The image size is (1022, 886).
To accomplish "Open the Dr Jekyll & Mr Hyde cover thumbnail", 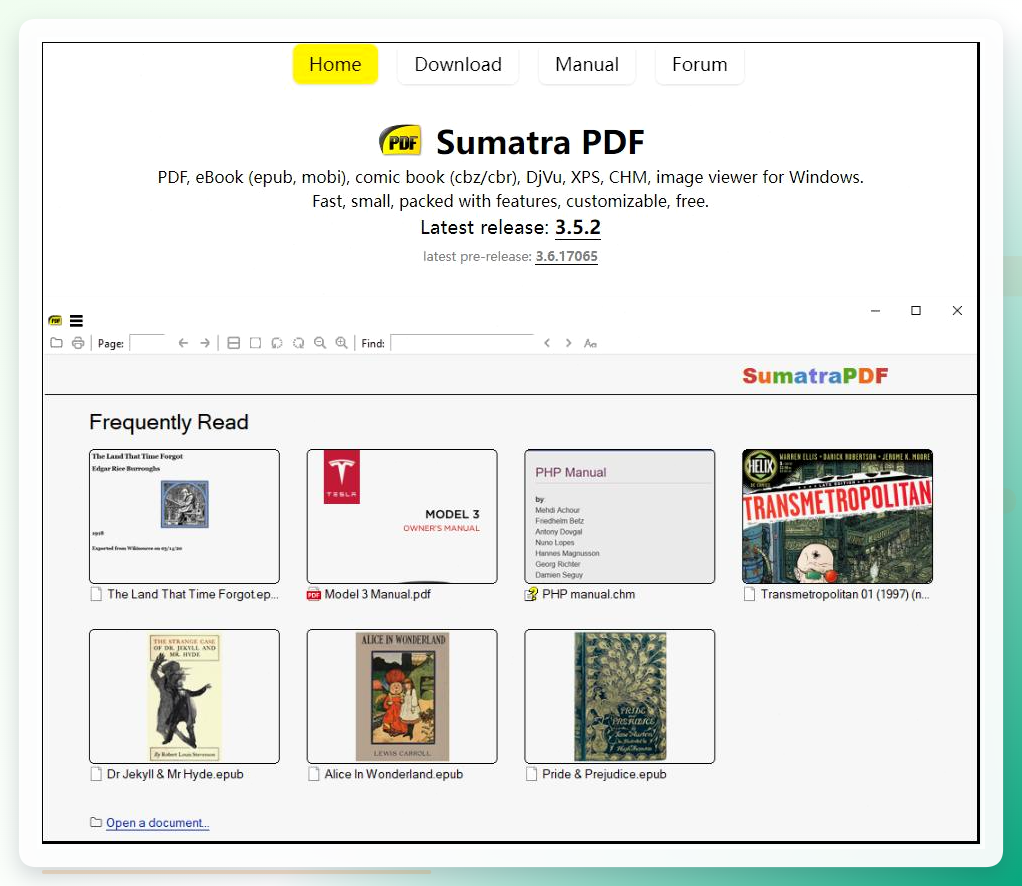I will pos(184,696).
